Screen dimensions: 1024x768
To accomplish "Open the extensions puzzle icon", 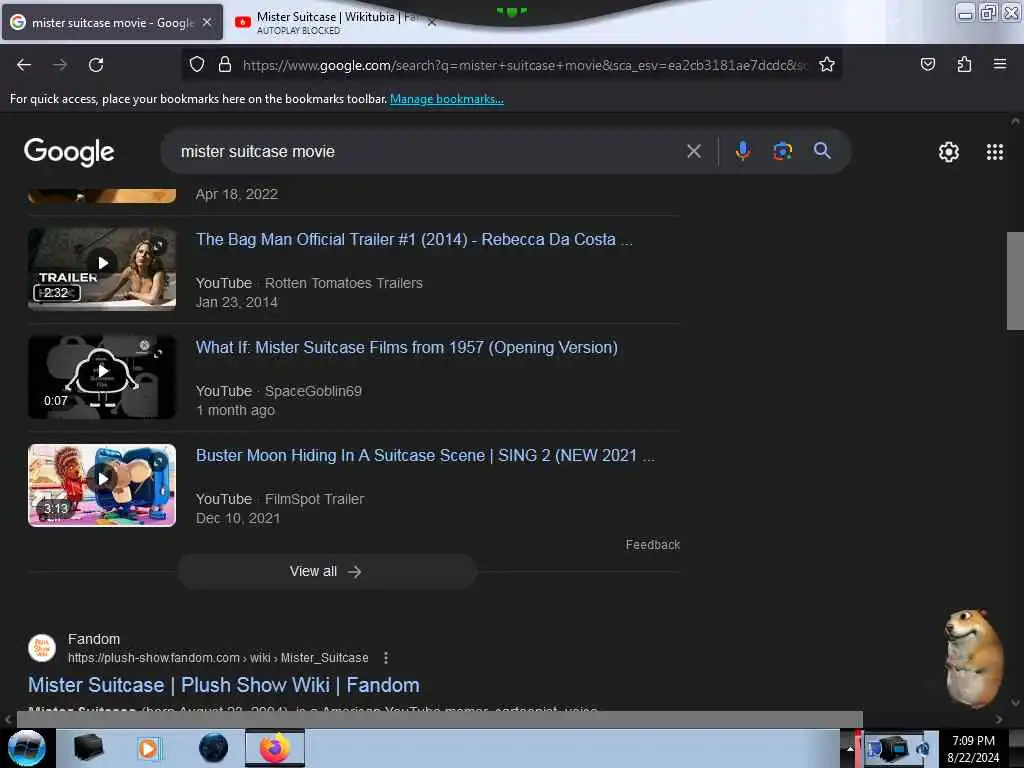I will coord(964,64).
